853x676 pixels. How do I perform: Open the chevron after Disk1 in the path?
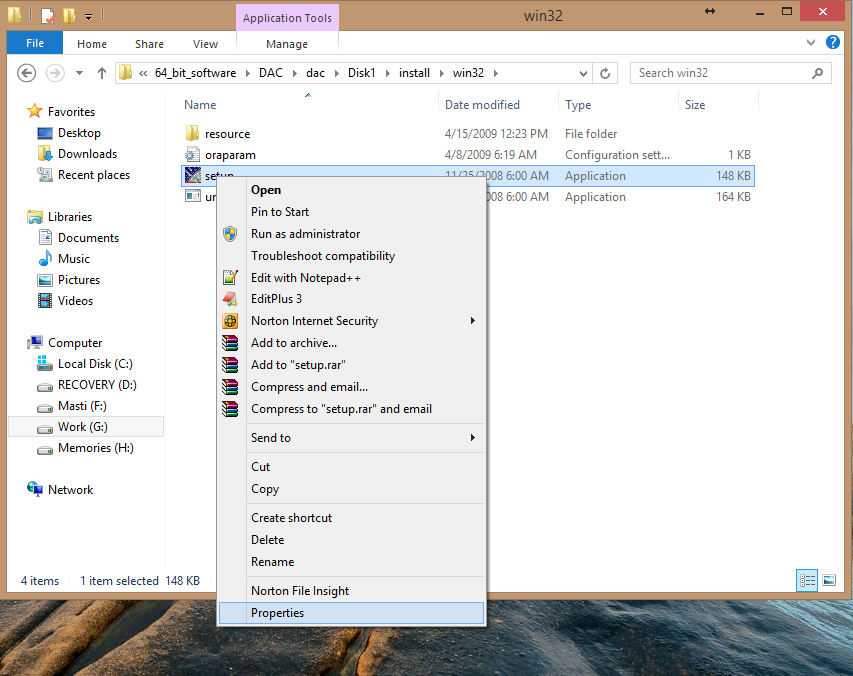387,73
